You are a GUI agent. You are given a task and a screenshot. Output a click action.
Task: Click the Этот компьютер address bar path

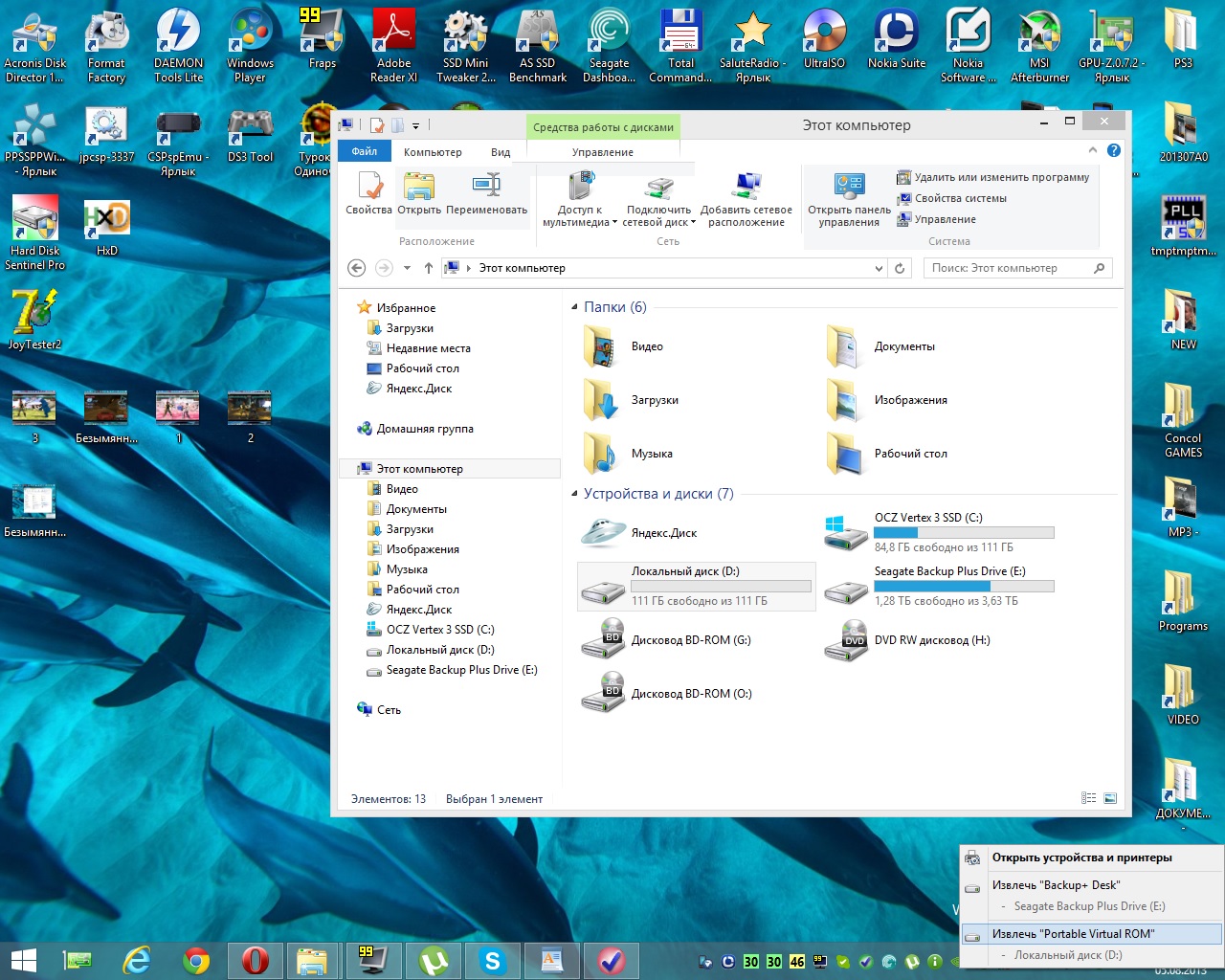point(522,269)
